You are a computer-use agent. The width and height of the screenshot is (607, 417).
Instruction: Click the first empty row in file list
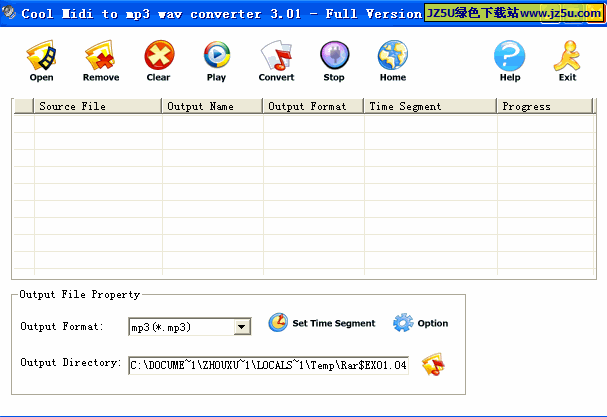(280, 124)
